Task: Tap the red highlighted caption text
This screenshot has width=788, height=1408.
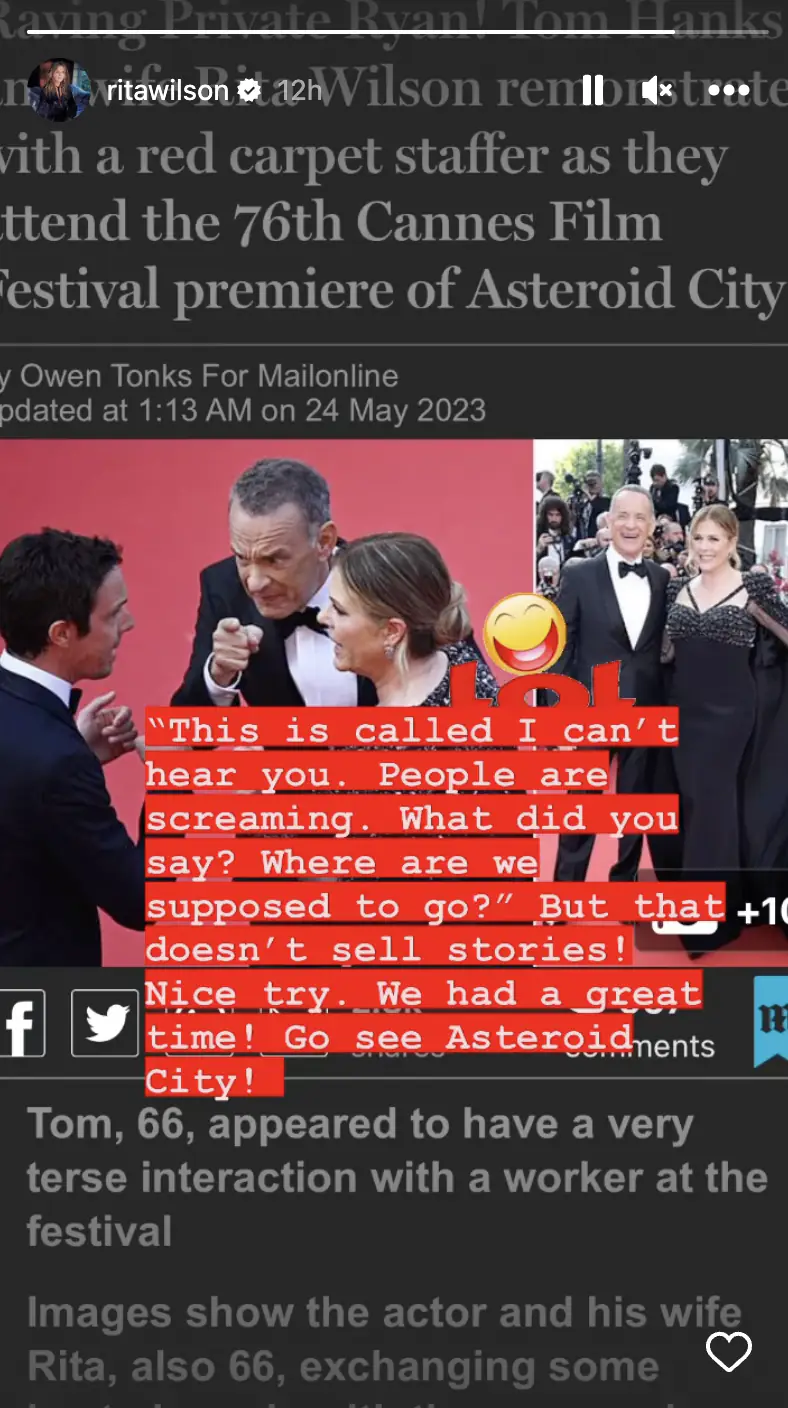Action: coord(410,905)
